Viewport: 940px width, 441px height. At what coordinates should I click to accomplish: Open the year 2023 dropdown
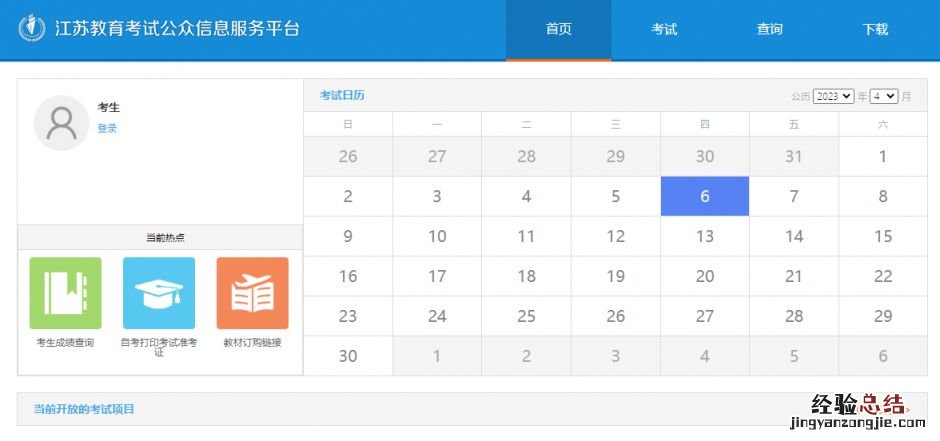[833, 96]
